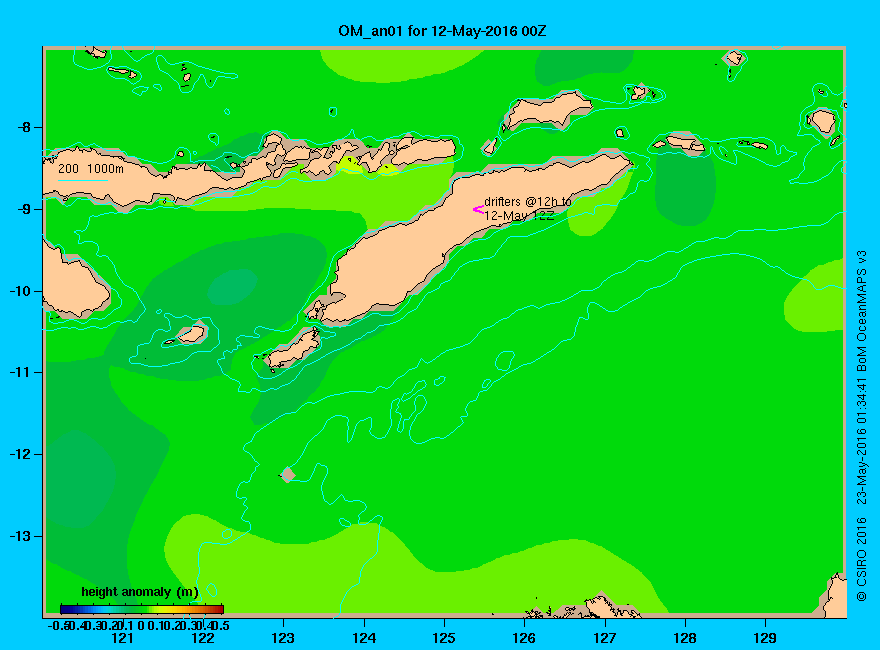880x650 pixels.
Task: Click the Sumba island at the left edge
Action: click(x=74, y=283)
